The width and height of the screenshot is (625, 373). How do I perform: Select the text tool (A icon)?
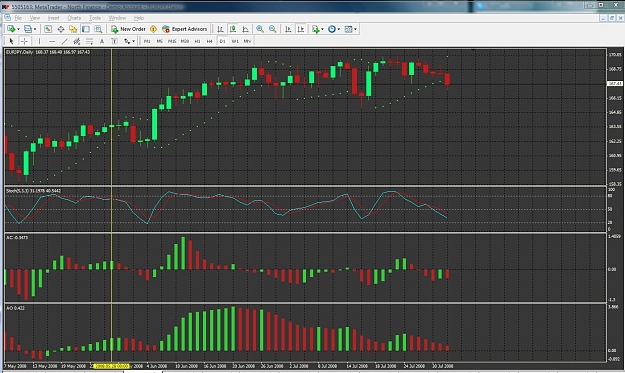(x=102, y=41)
